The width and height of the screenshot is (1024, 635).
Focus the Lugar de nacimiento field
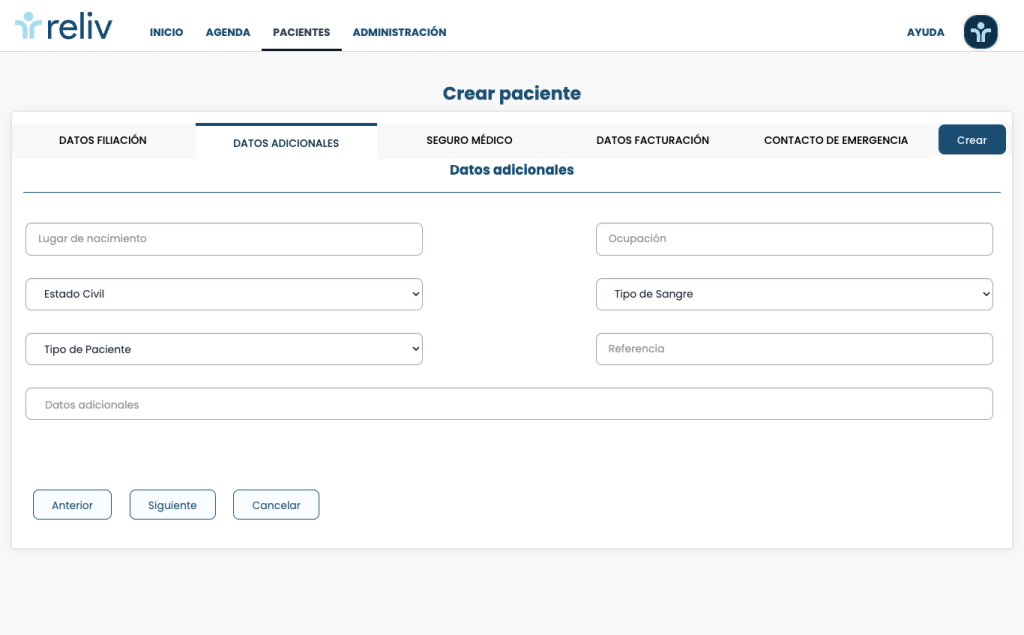coord(224,239)
